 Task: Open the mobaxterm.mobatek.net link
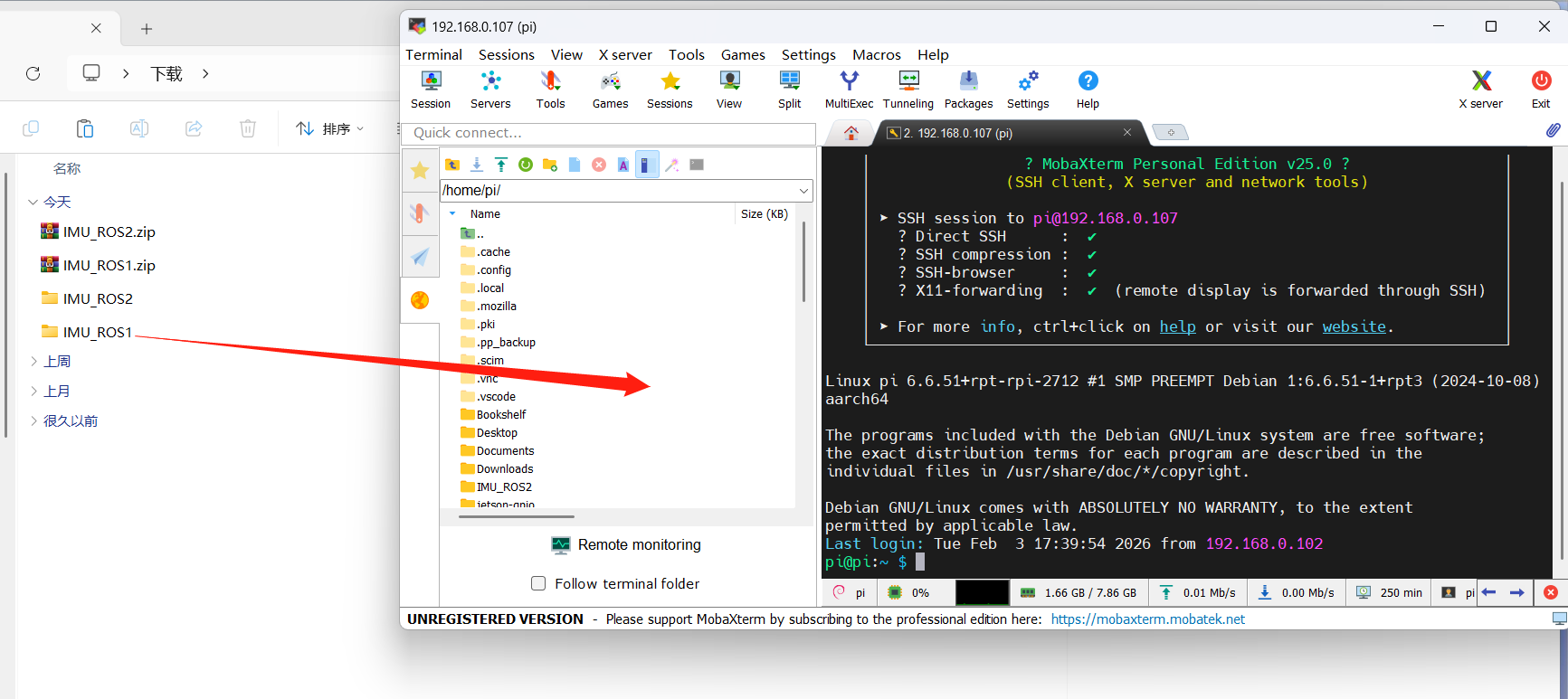tap(1147, 619)
